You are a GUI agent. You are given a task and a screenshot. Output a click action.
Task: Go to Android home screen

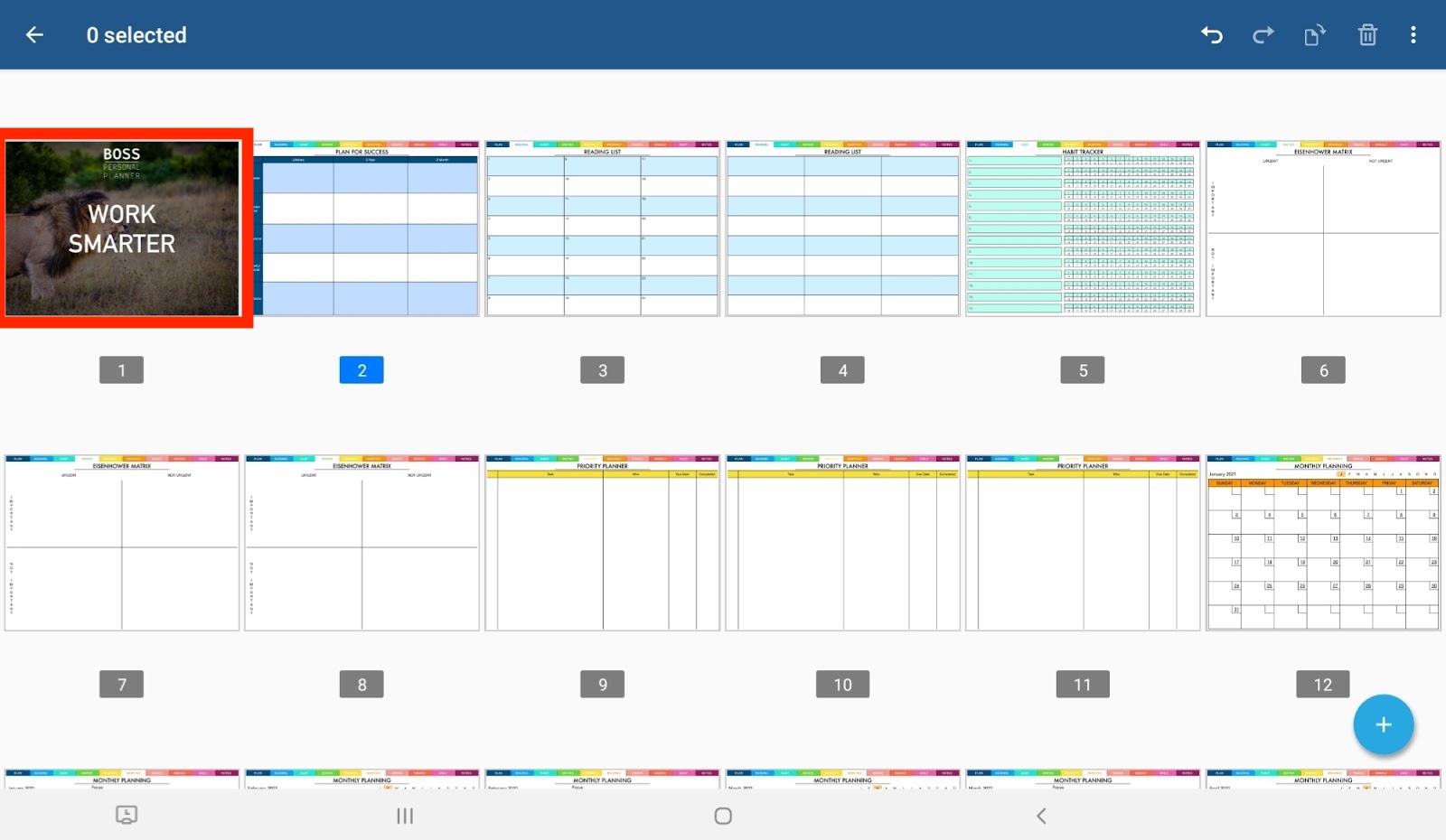(x=723, y=816)
